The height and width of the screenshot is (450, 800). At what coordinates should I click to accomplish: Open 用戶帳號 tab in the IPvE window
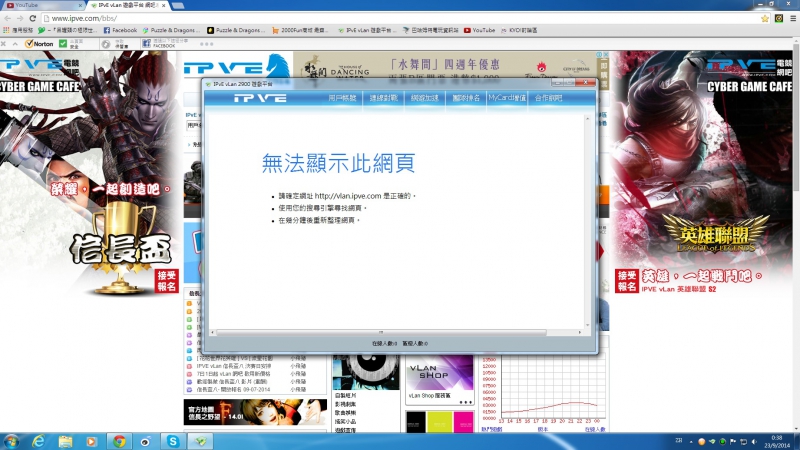point(342,98)
